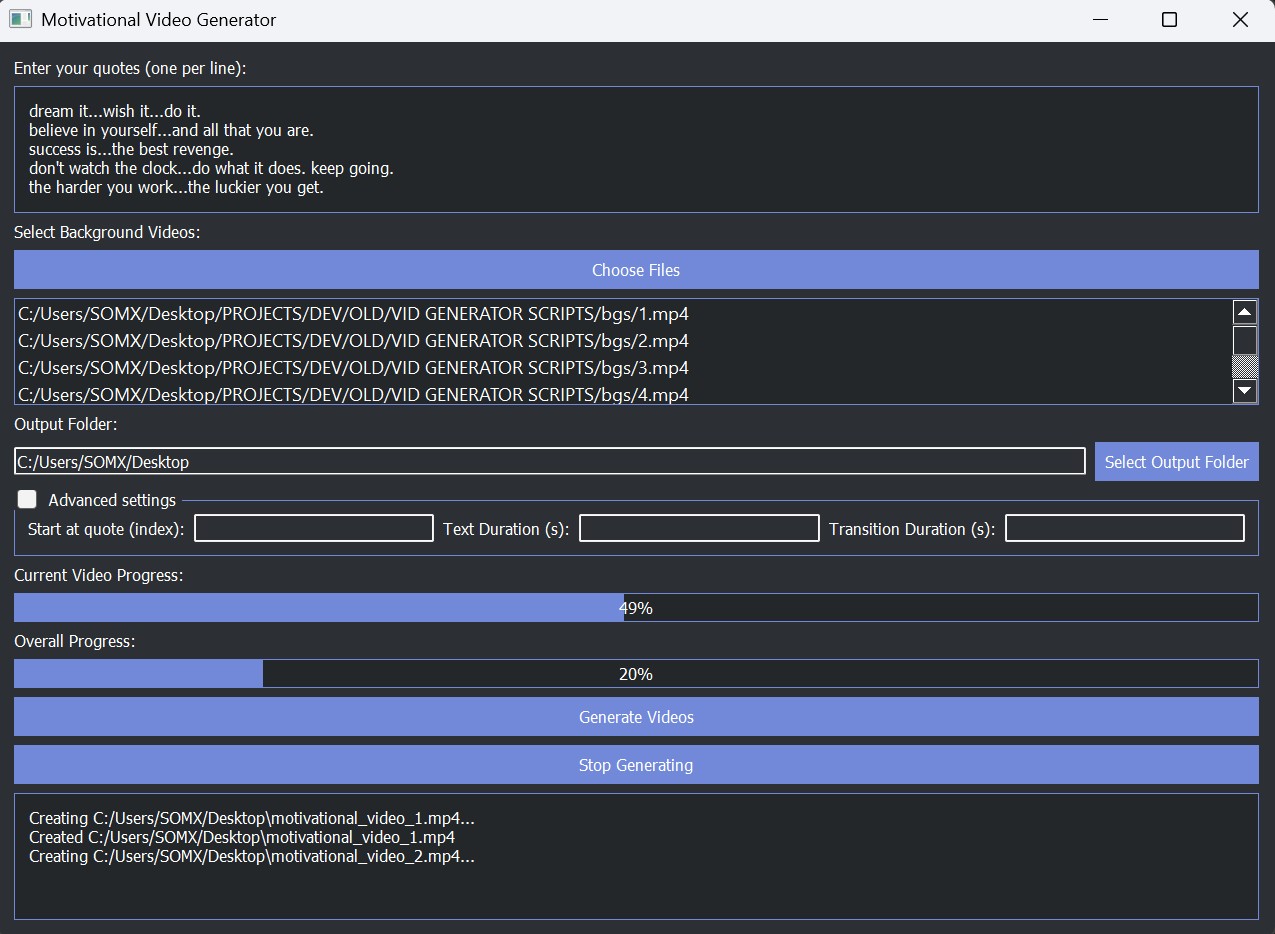1275x934 pixels.
Task: Close the Motivational Video Generator window
Action: point(1240,20)
